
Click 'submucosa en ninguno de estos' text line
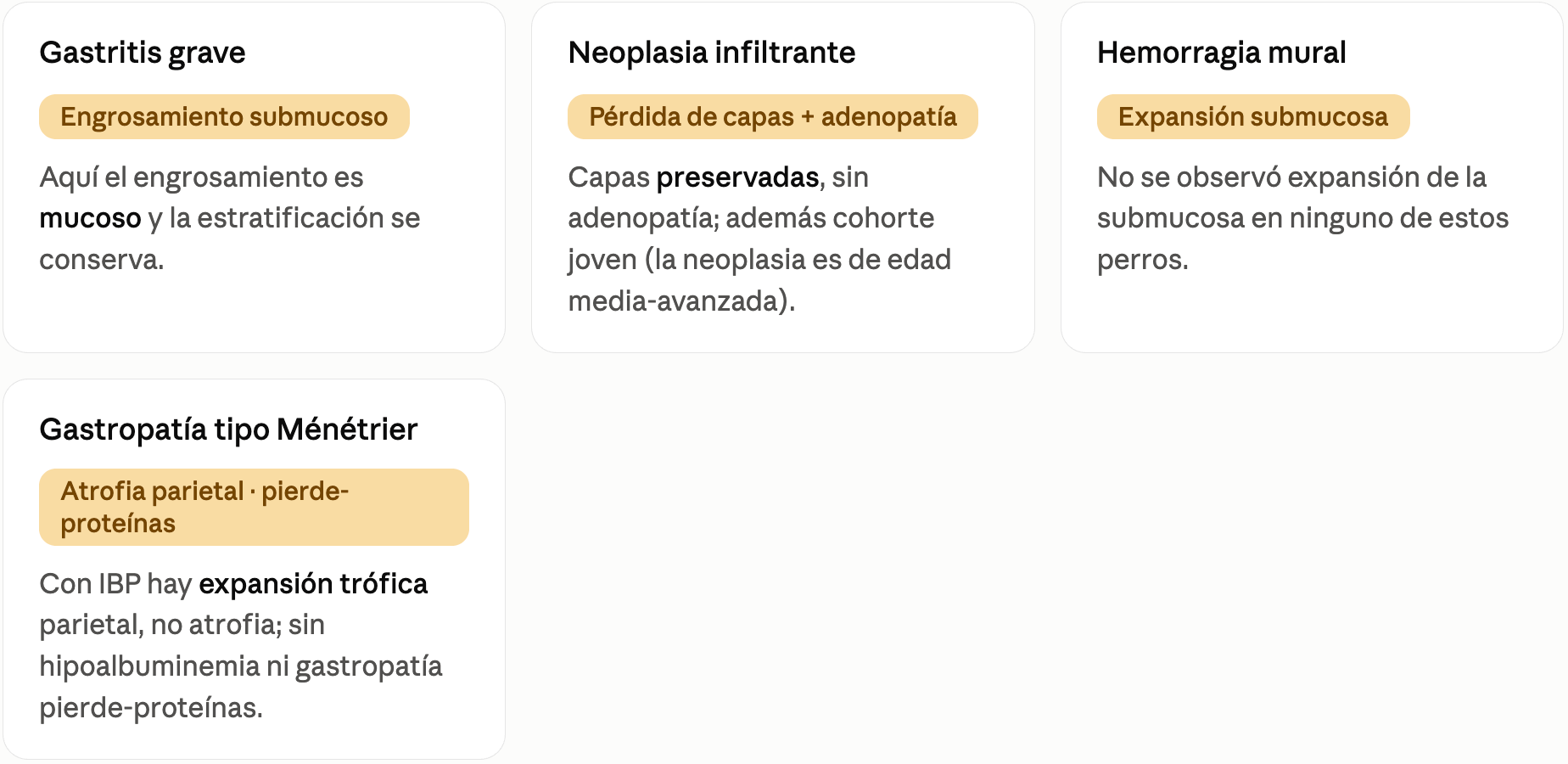tap(1302, 218)
